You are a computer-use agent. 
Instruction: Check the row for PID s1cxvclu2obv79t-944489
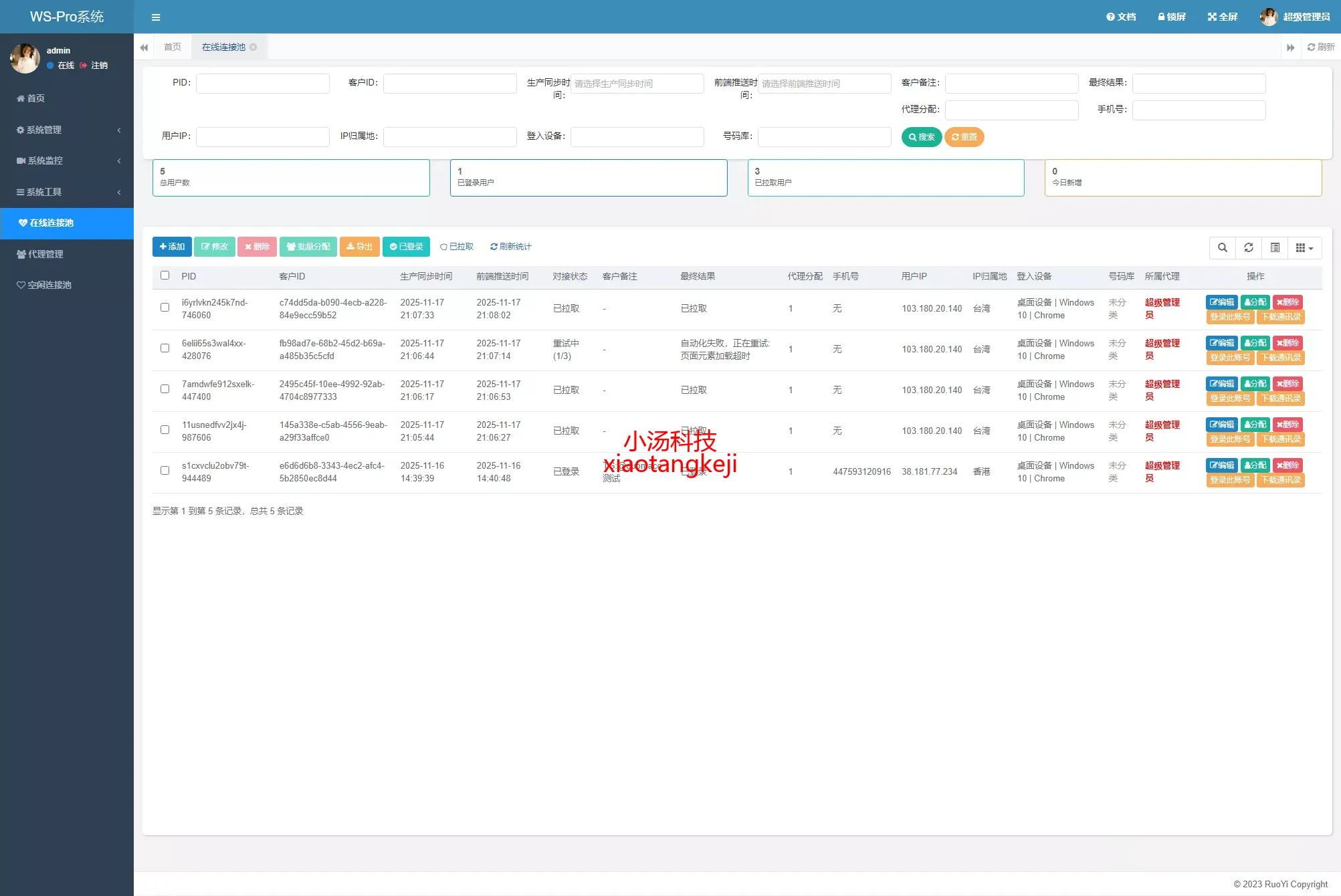tap(165, 471)
